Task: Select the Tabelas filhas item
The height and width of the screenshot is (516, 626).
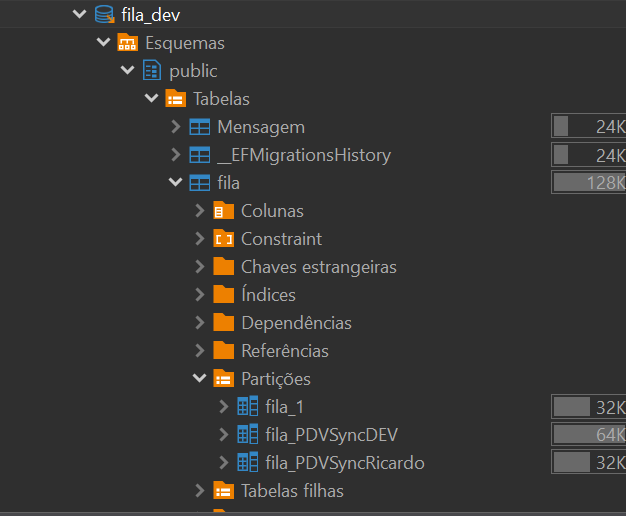Action: 292,491
